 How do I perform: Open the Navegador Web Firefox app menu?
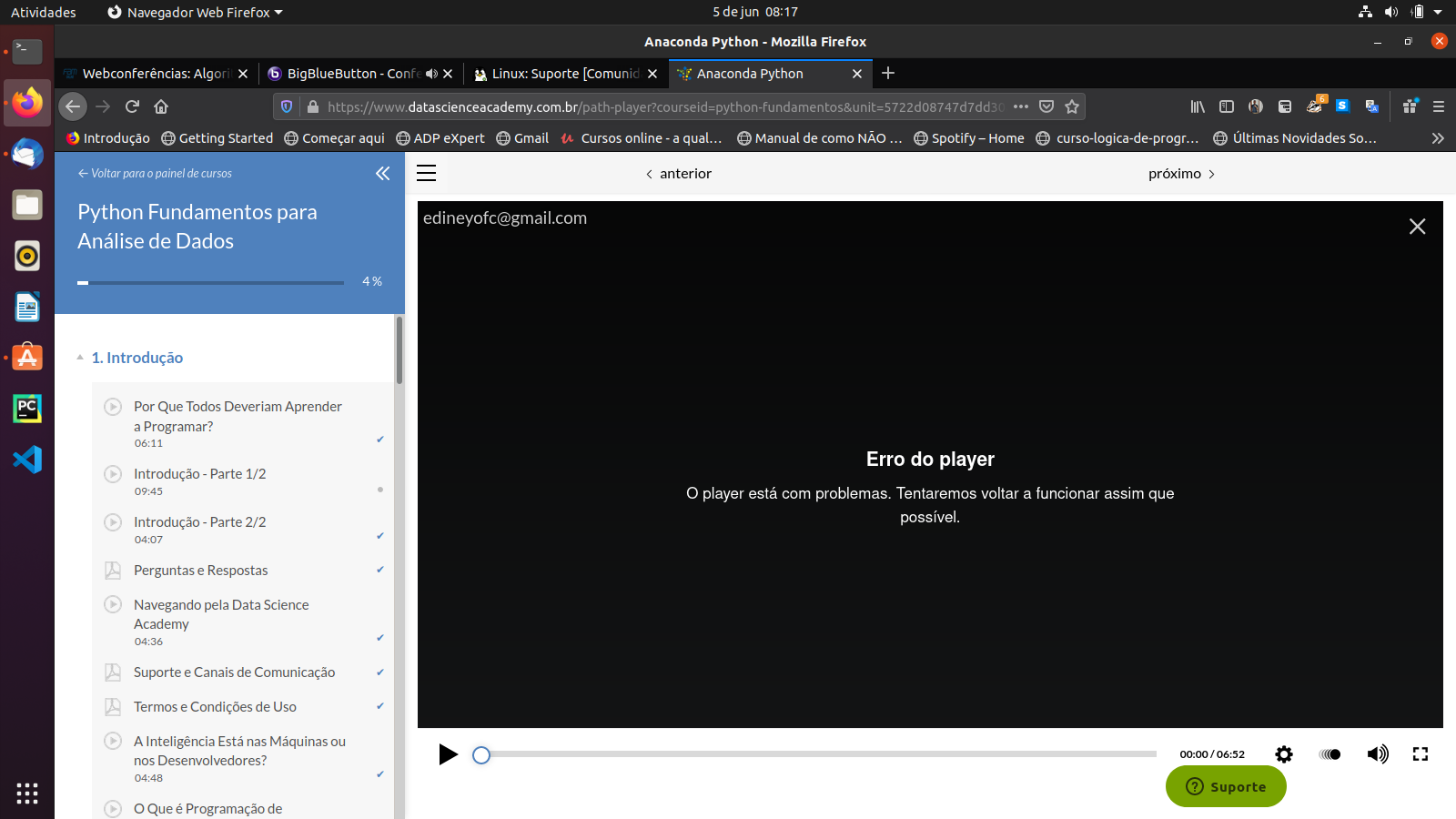[195, 12]
